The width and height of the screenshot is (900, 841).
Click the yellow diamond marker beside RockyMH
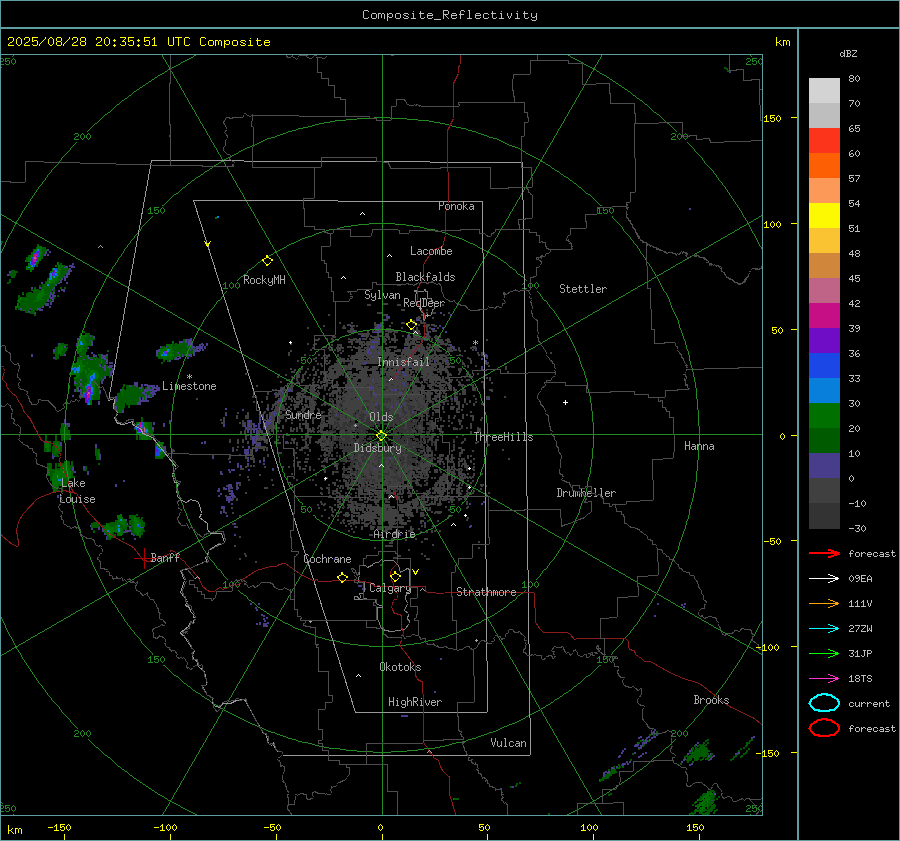(x=267, y=261)
